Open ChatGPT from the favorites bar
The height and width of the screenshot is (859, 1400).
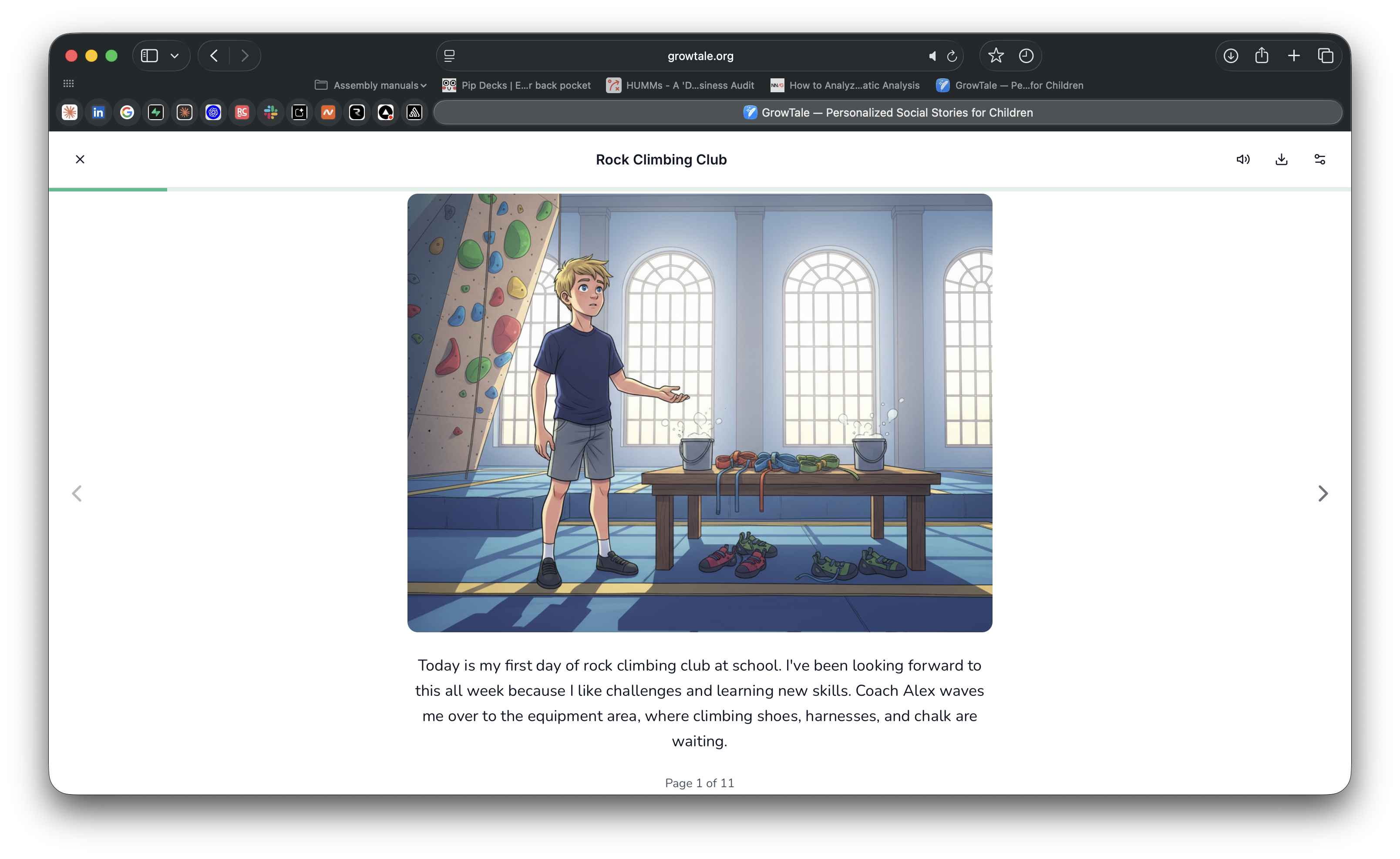213,112
